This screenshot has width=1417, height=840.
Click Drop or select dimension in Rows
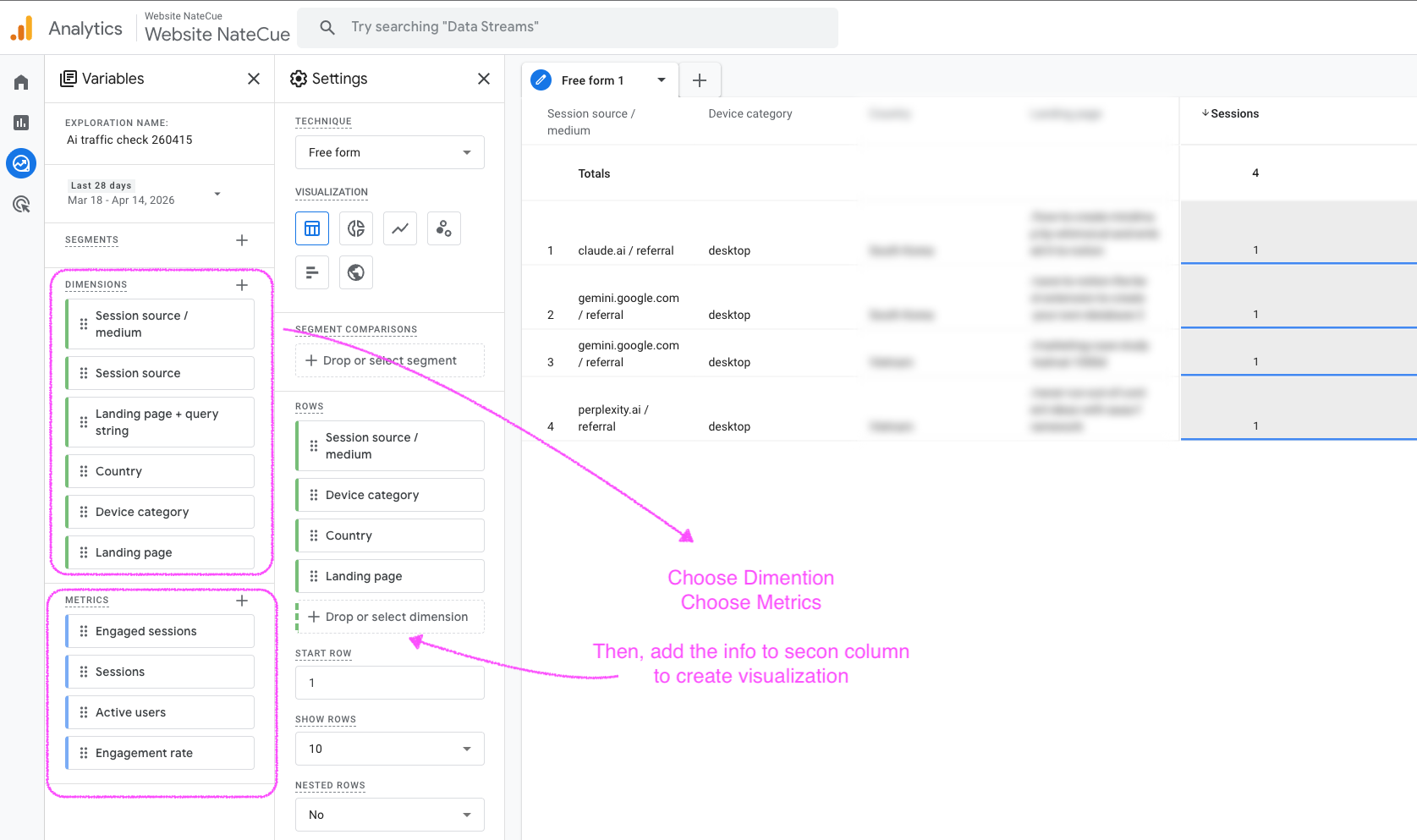tap(390, 617)
